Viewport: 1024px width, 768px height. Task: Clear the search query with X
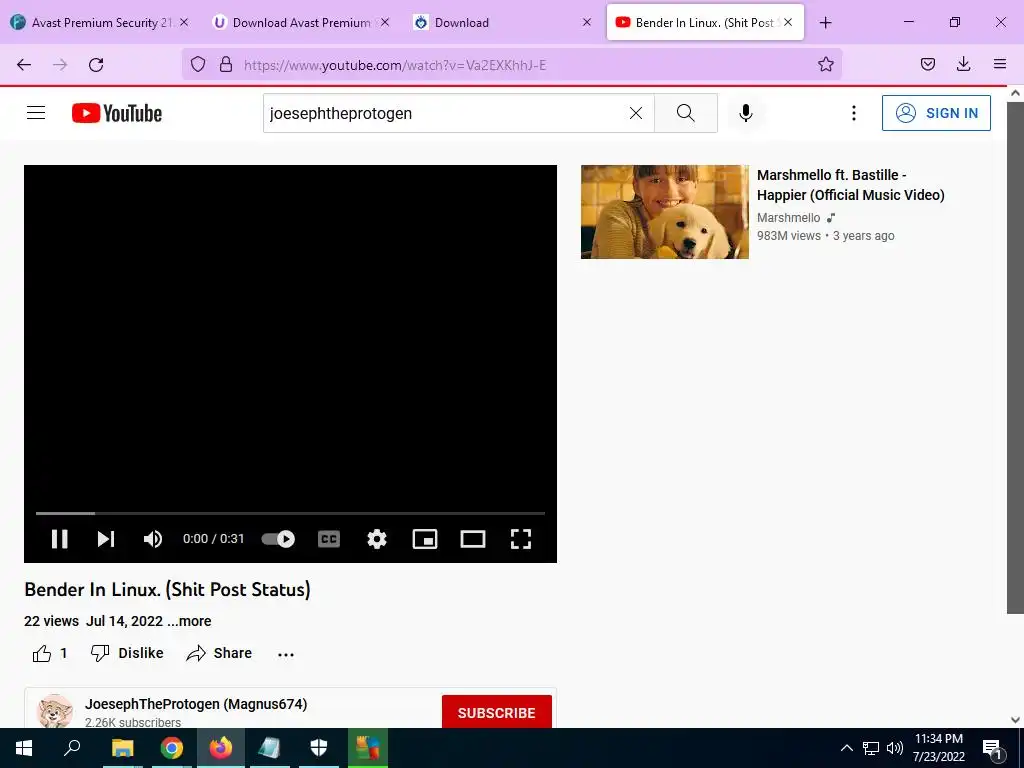click(635, 113)
